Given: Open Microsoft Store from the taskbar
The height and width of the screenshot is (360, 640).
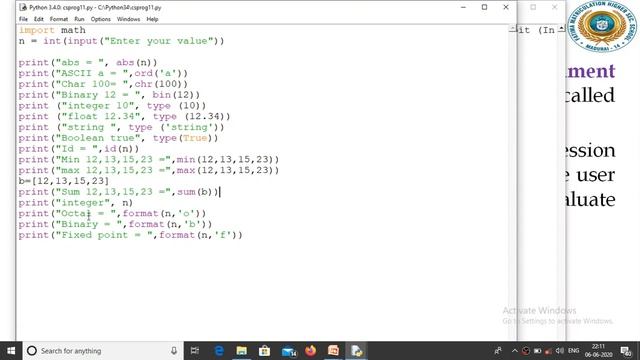Looking at the screenshot, I should (x=264, y=351).
